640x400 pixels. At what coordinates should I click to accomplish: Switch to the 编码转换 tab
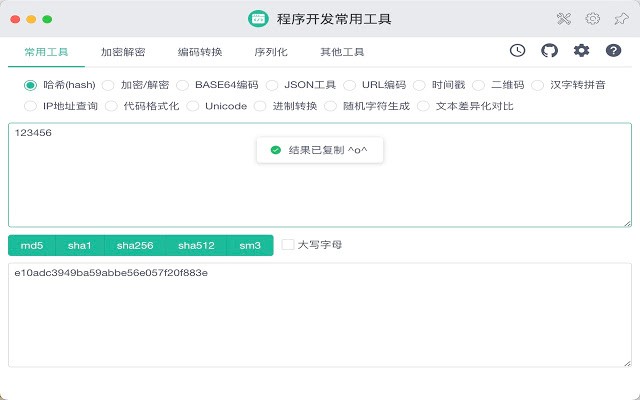pos(200,52)
